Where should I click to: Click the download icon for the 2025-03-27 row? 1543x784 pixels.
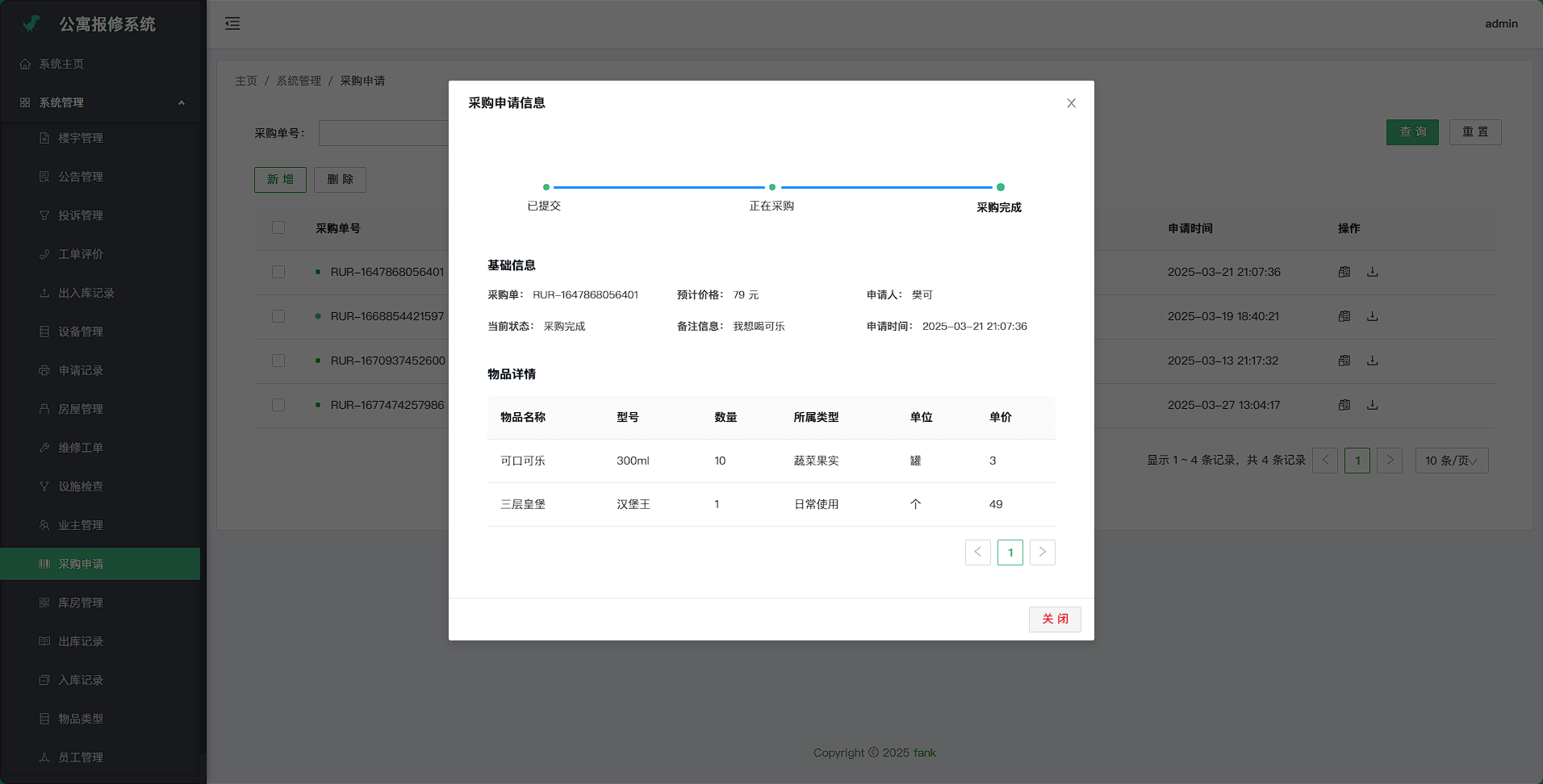coord(1372,405)
